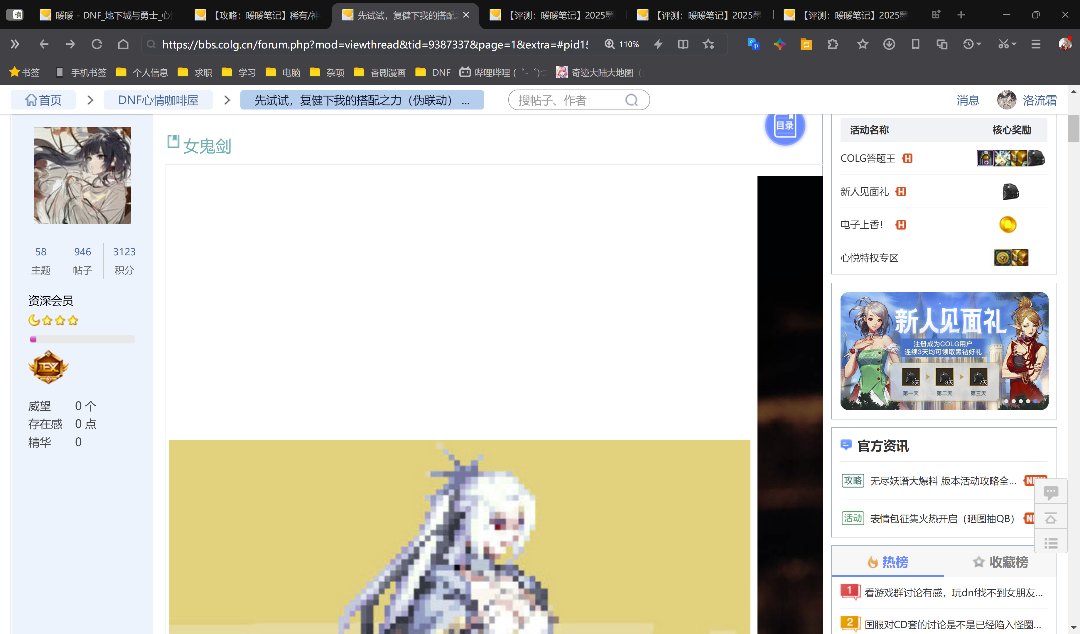This screenshot has height=634, width=1080.
Task: Toggle the lightning speed mode icon
Action: (658, 44)
